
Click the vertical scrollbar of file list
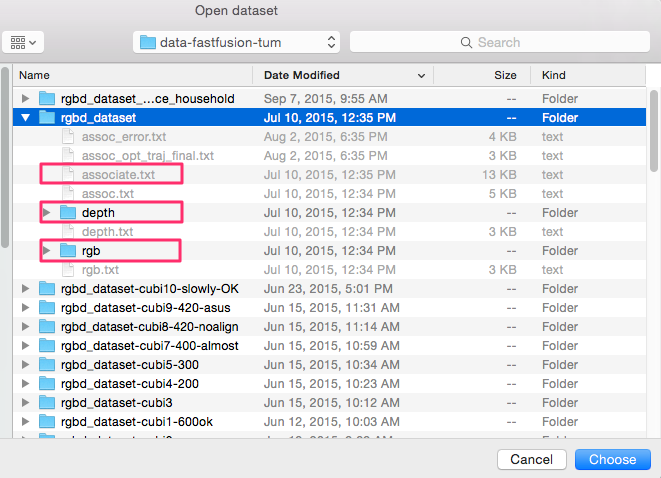653,250
